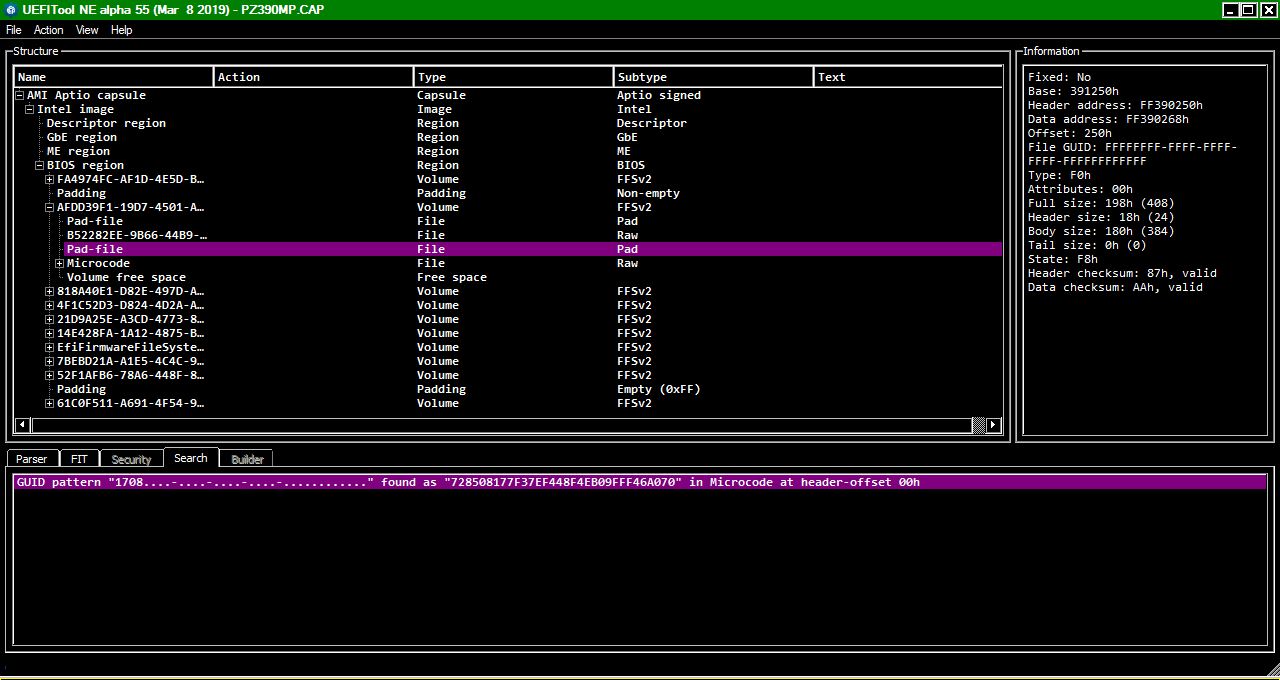This screenshot has width=1280, height=680.
Task: Expand the FA4974FC-AF1D-4E5D volume
Action: coord(50,179)
